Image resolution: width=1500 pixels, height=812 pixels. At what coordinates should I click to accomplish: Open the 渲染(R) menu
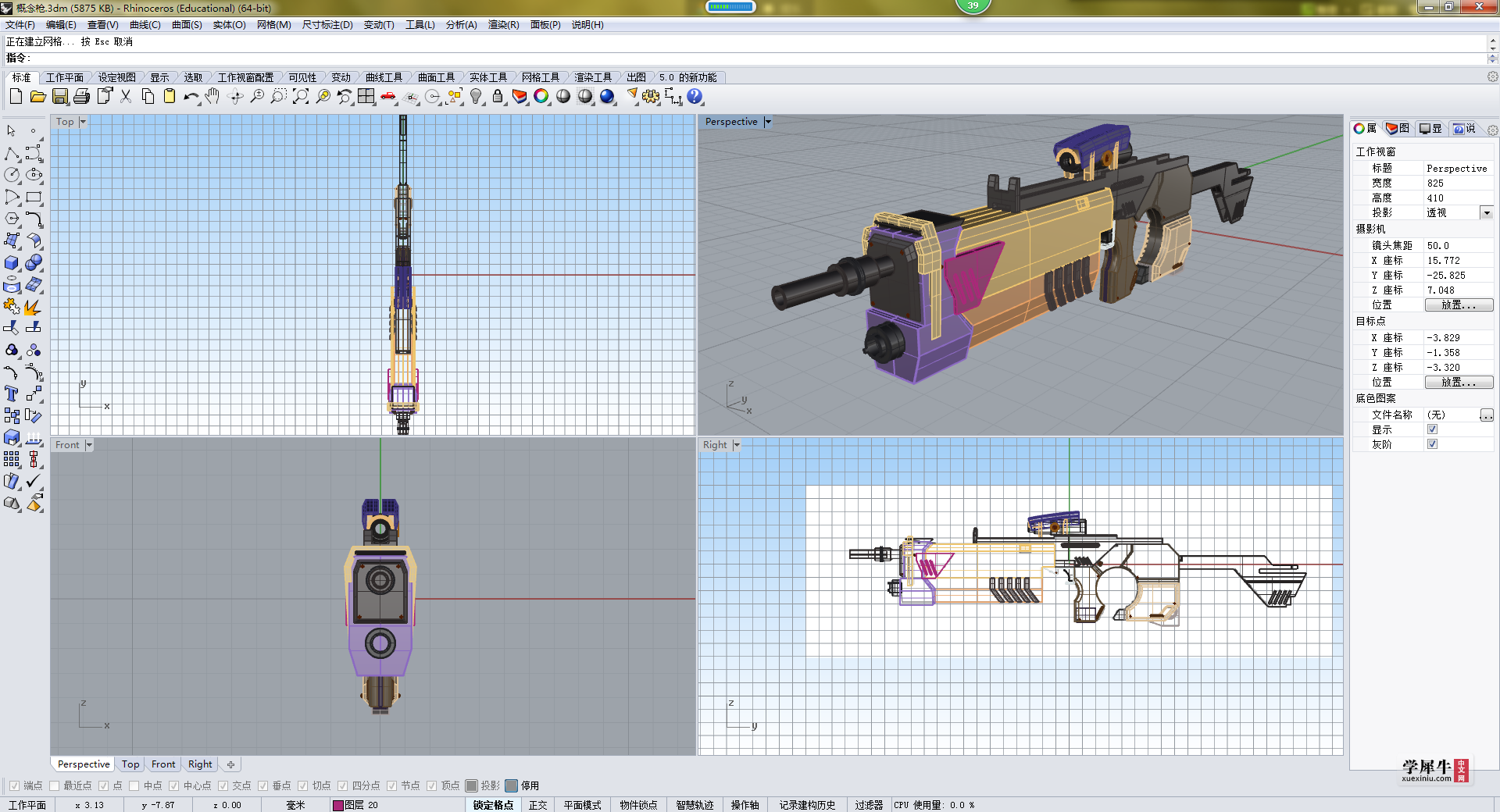pyautogui.click(x=503, y=25)
